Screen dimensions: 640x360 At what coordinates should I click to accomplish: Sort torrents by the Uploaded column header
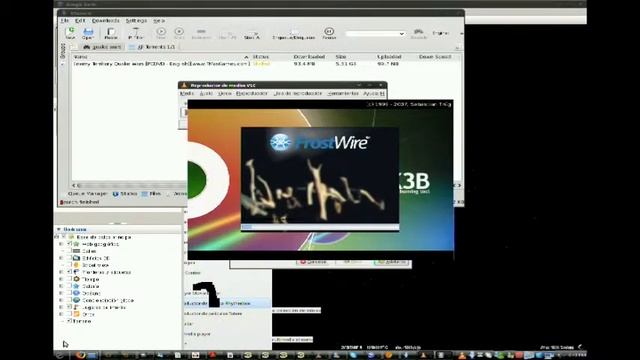[x=389, y=57]
